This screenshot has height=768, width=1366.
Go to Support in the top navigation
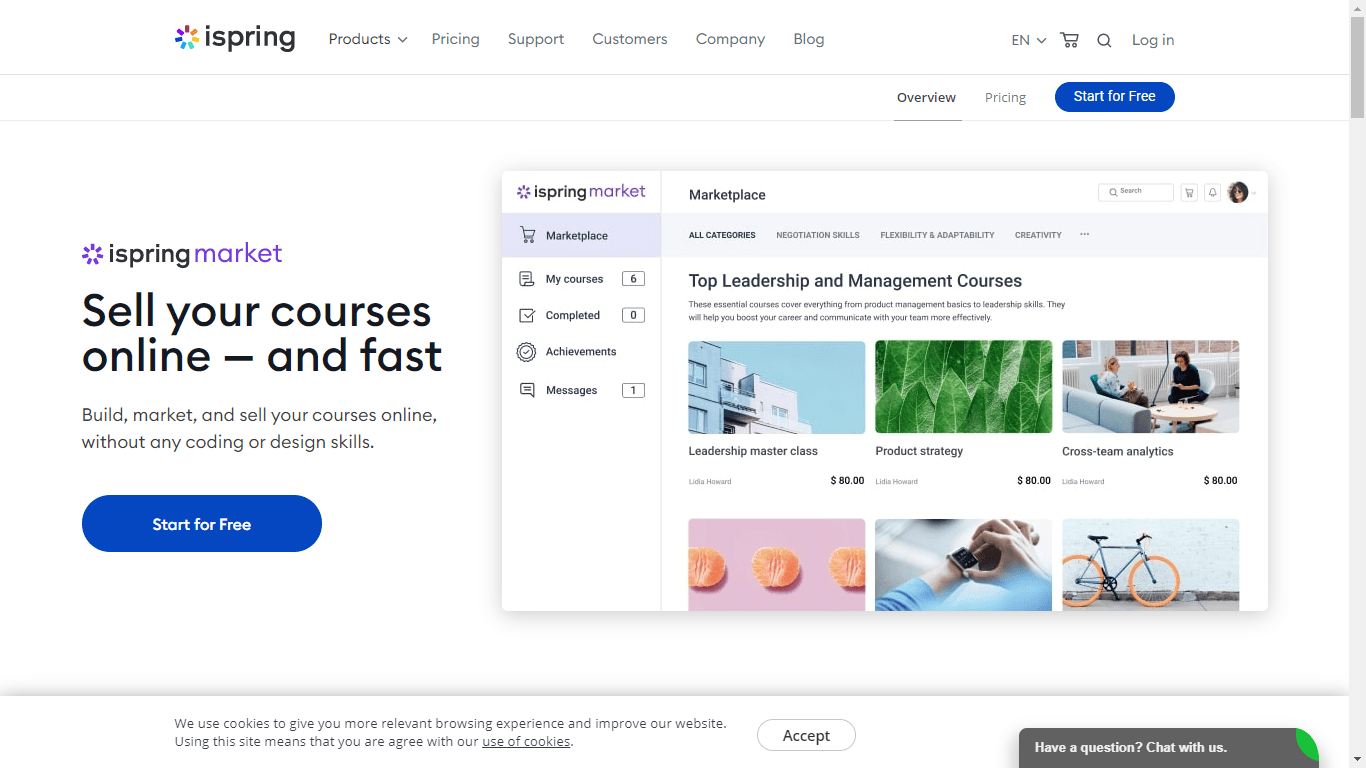point(536,39)
